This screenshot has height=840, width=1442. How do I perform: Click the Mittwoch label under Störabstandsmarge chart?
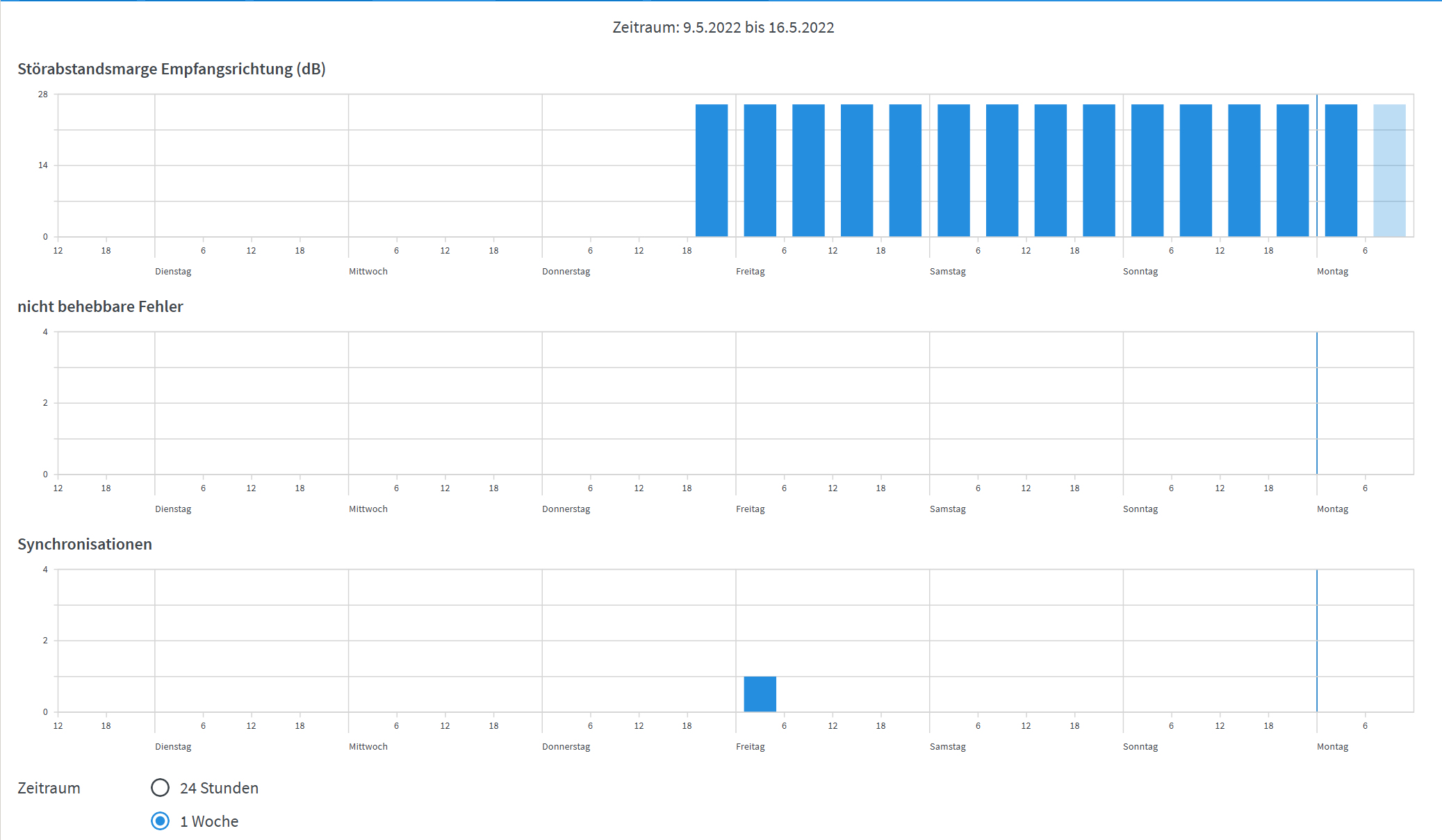pos(368,272)
